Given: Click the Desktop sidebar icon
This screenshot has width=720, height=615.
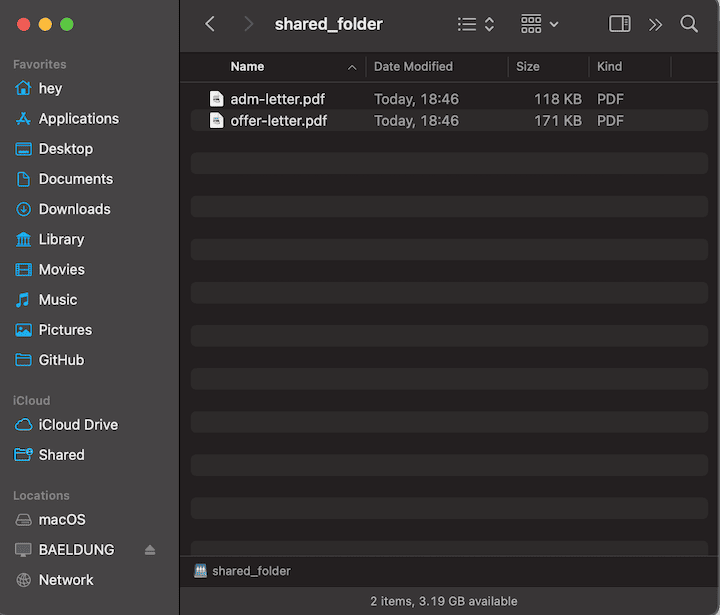Looking at the screenshot, I should (x=23, y=149).
